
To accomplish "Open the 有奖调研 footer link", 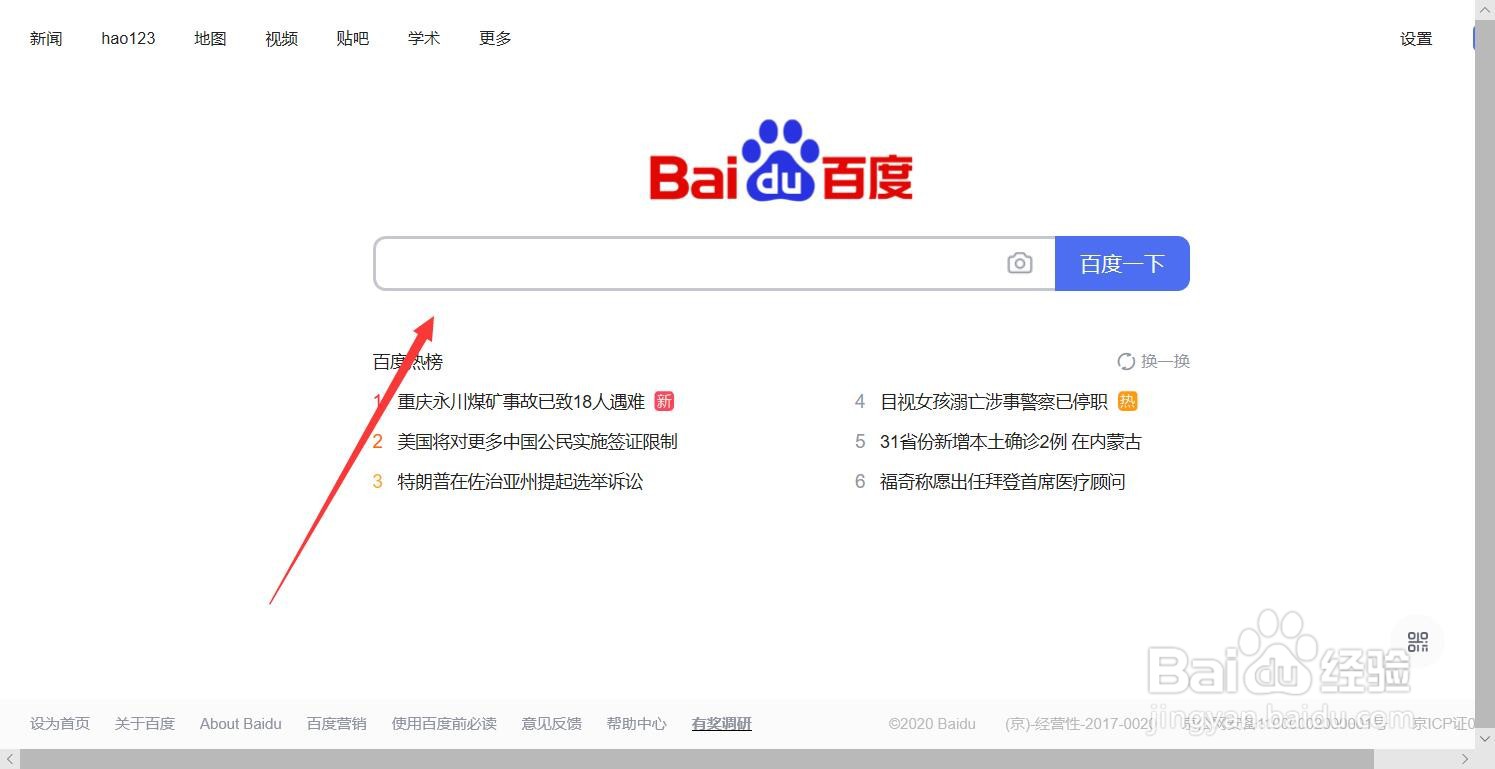I will [x=721, y=723].
